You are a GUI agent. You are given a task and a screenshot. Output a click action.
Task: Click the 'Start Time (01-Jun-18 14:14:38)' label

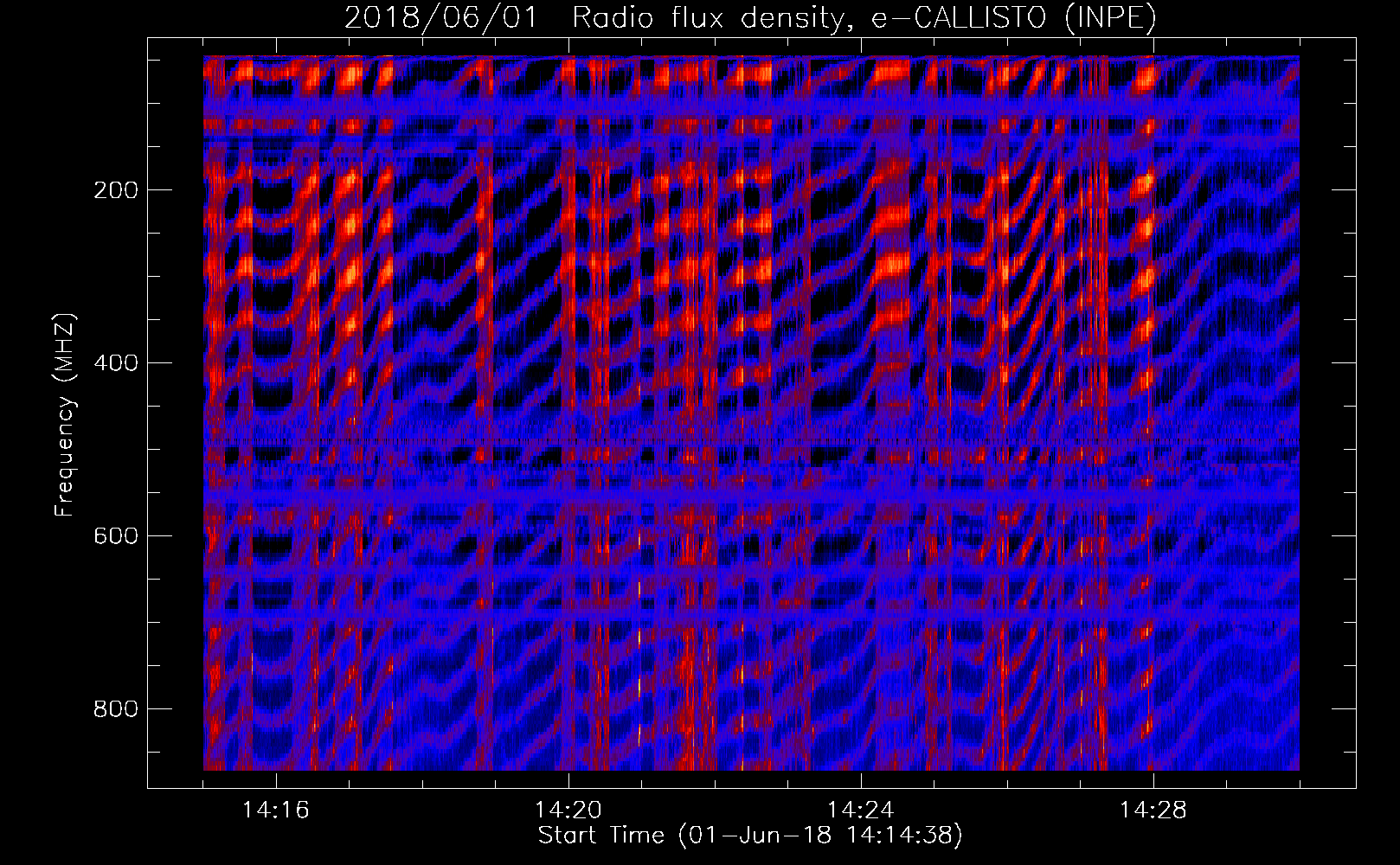(x=750, y=836)
